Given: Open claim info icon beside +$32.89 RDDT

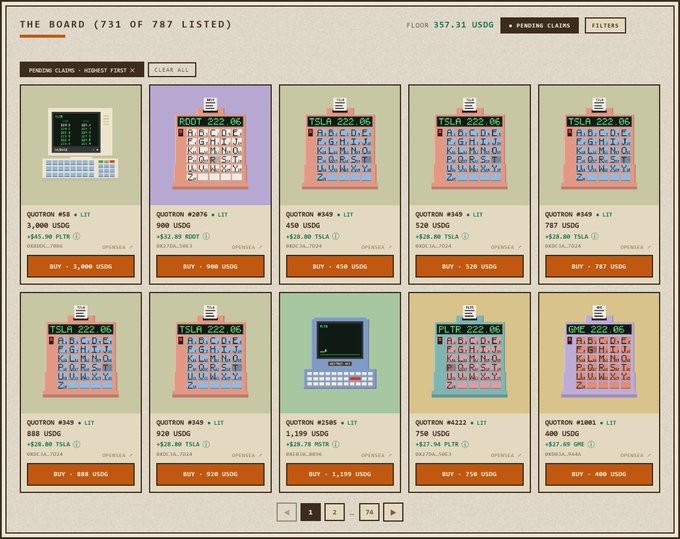Looking at the screenshot, I should [206, 236].
